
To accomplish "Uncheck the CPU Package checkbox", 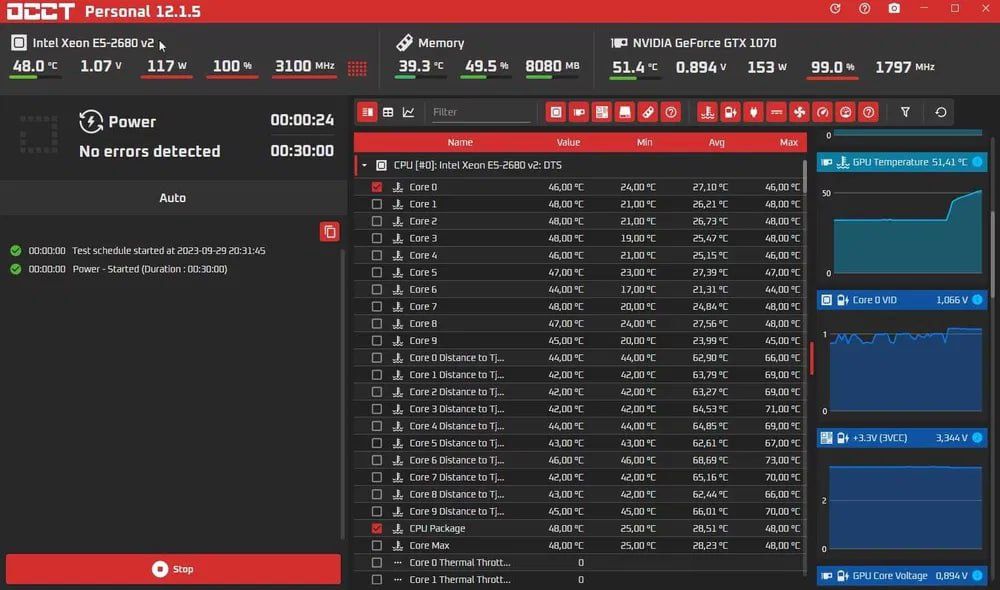I will [x=377, y=528].
